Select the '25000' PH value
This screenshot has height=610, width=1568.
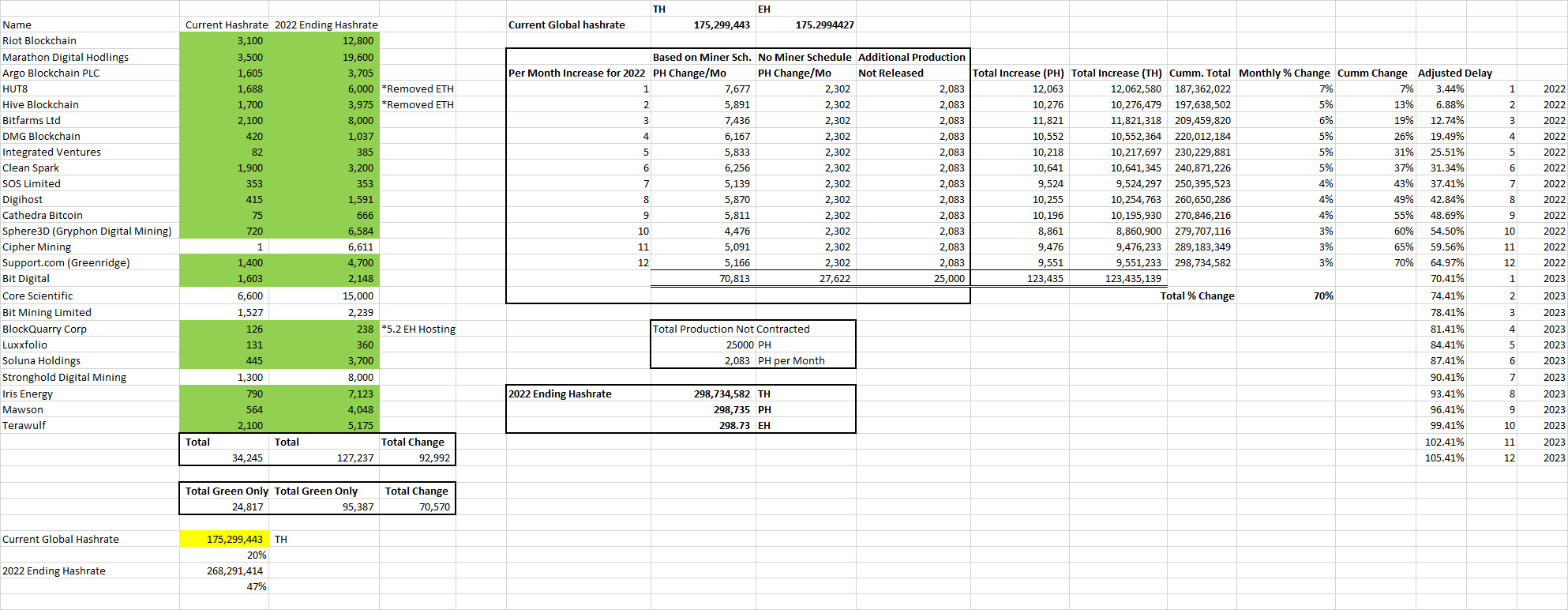pyautogui.click(x=740, y=345)
